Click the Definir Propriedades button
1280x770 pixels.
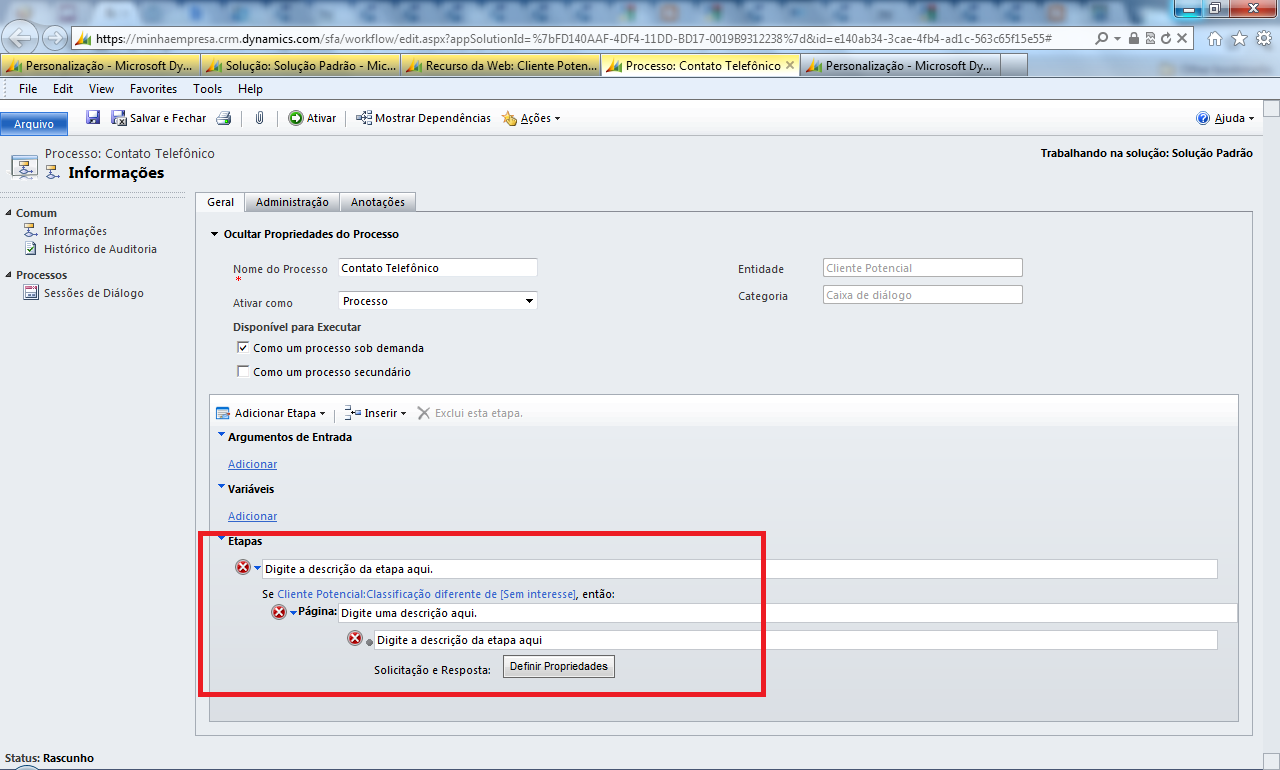coord(558,666)
